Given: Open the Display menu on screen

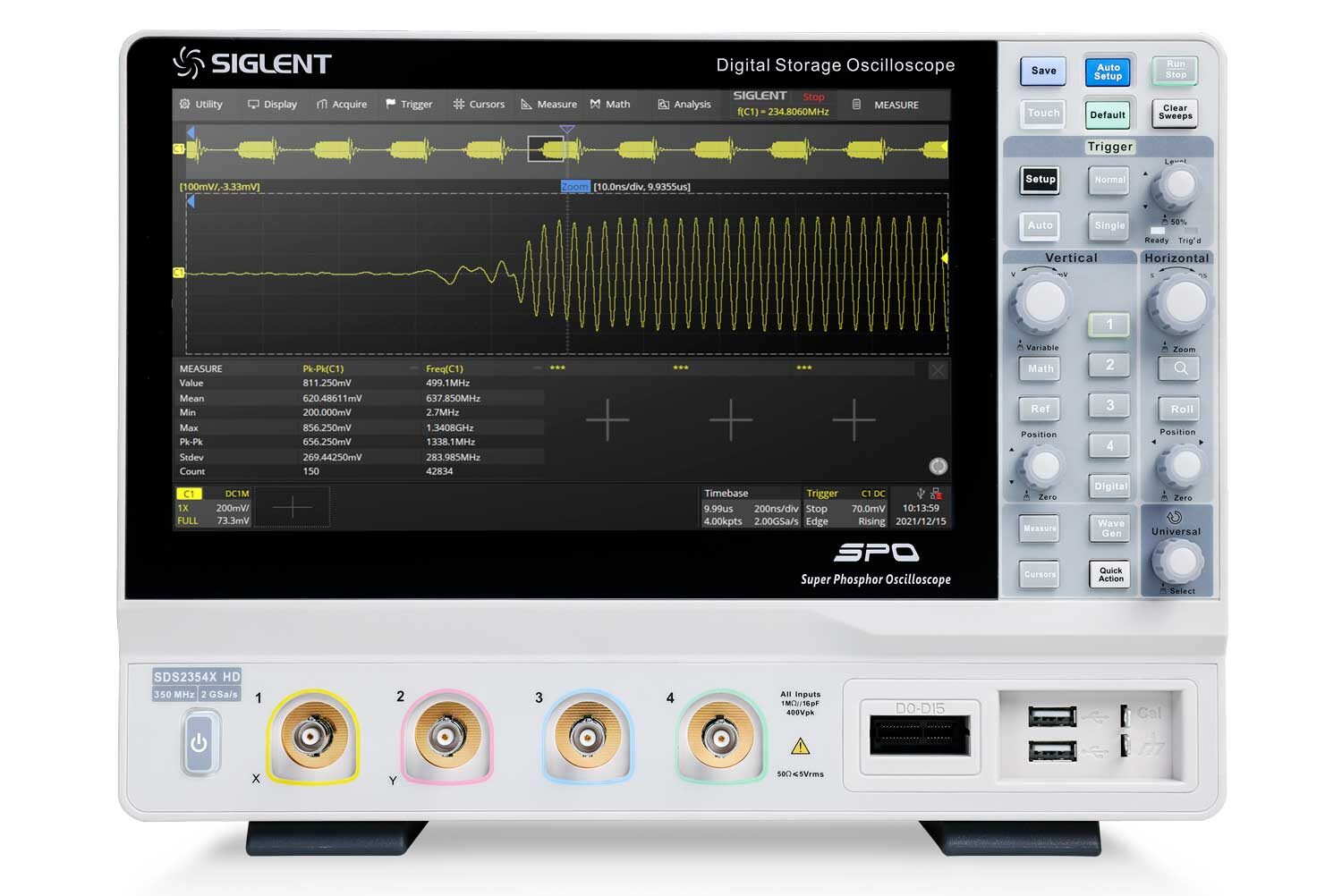Looking at the screenshot, I should (x=272, y=105).
